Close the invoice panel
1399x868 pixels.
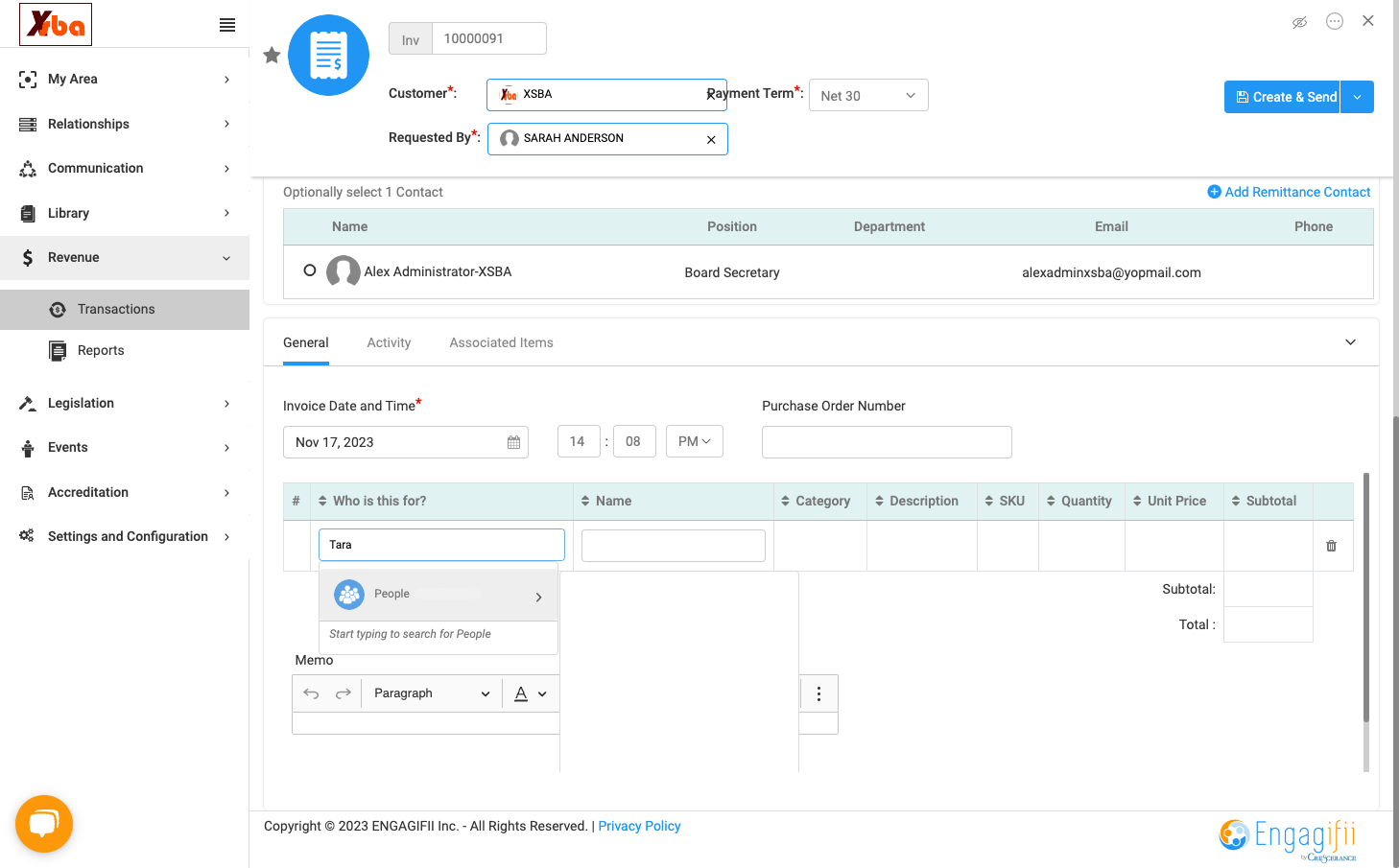(x=1368, y=21)
